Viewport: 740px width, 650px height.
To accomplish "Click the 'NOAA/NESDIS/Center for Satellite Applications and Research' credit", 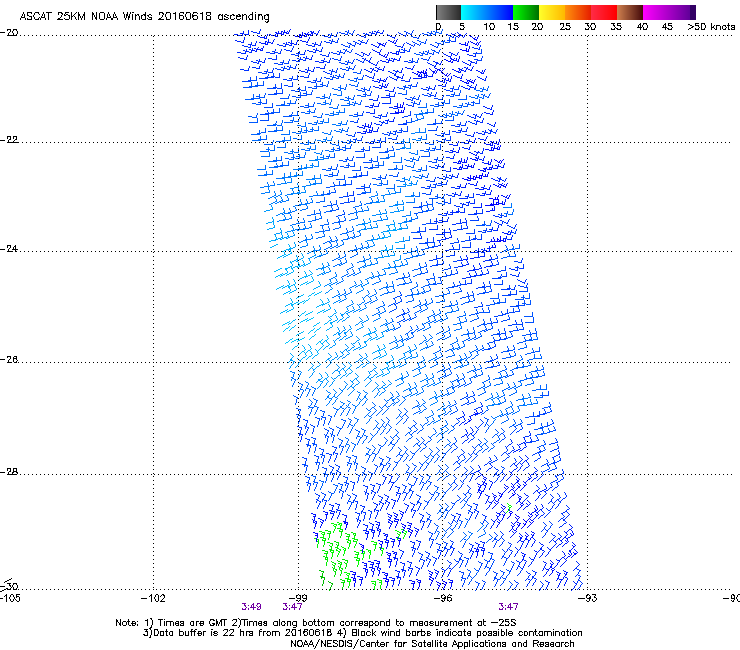I will [x=432, y=644].
